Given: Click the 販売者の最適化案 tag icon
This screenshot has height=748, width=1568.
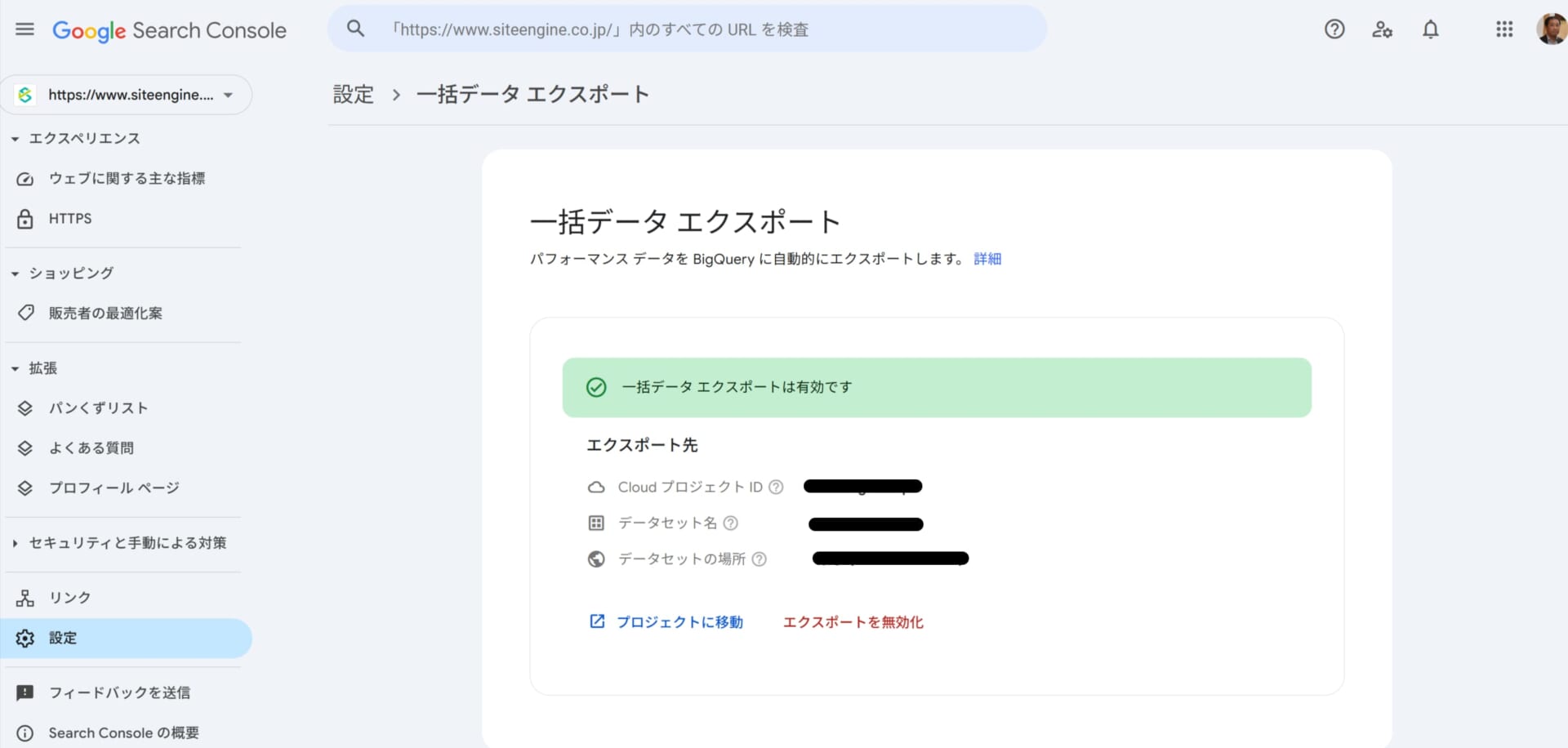Looking at the screenshot, I should (24, 313).
